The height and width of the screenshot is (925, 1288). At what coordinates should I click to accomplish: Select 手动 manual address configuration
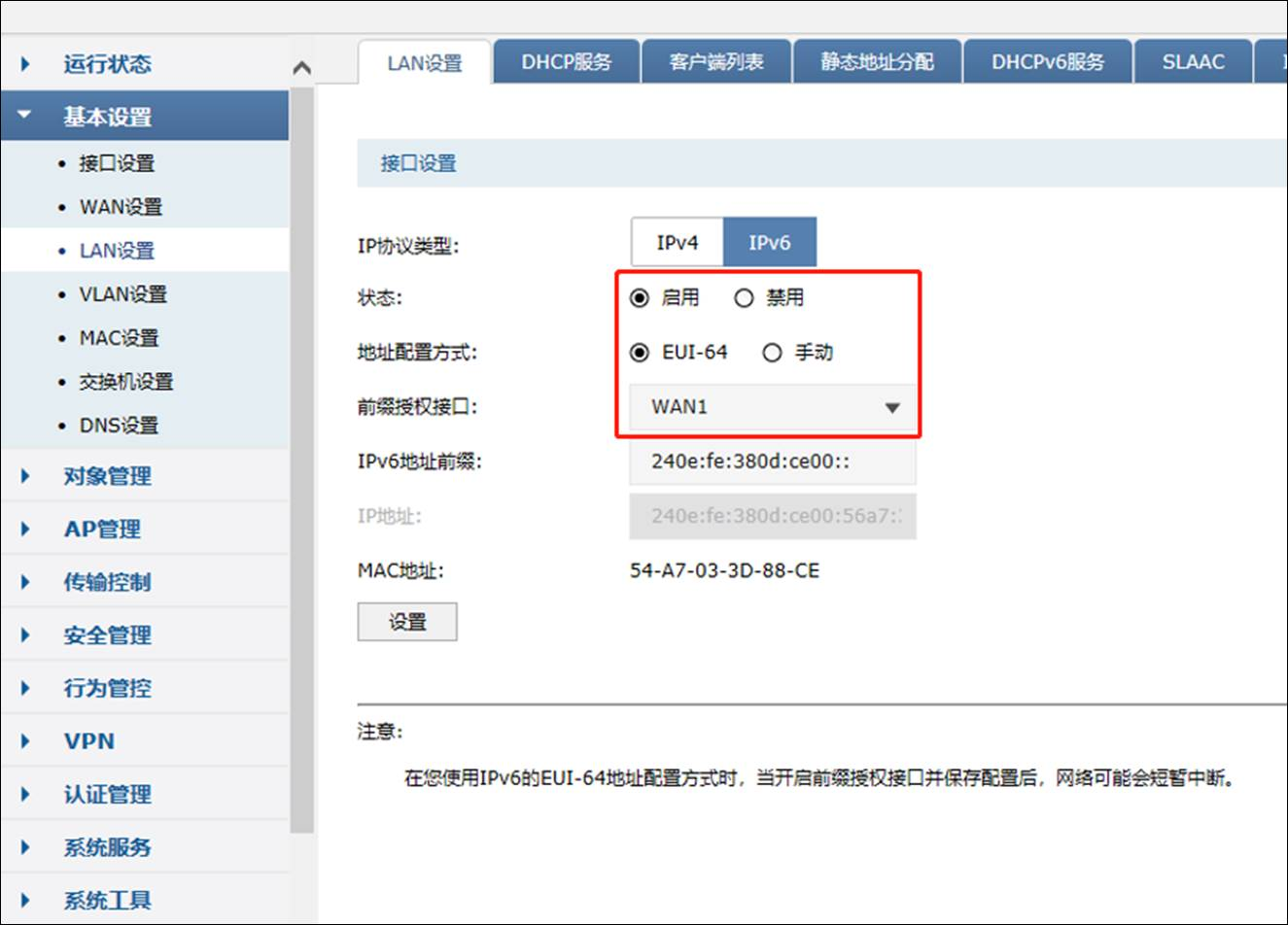point(772,353)
